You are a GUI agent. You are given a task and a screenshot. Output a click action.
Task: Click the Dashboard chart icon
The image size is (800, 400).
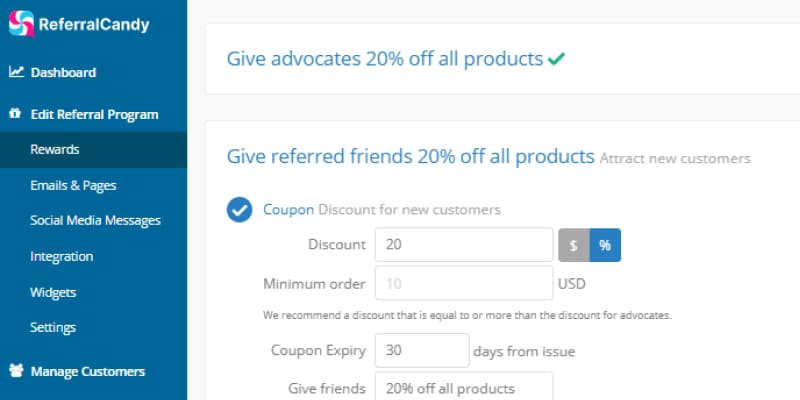tap(16, 72)
